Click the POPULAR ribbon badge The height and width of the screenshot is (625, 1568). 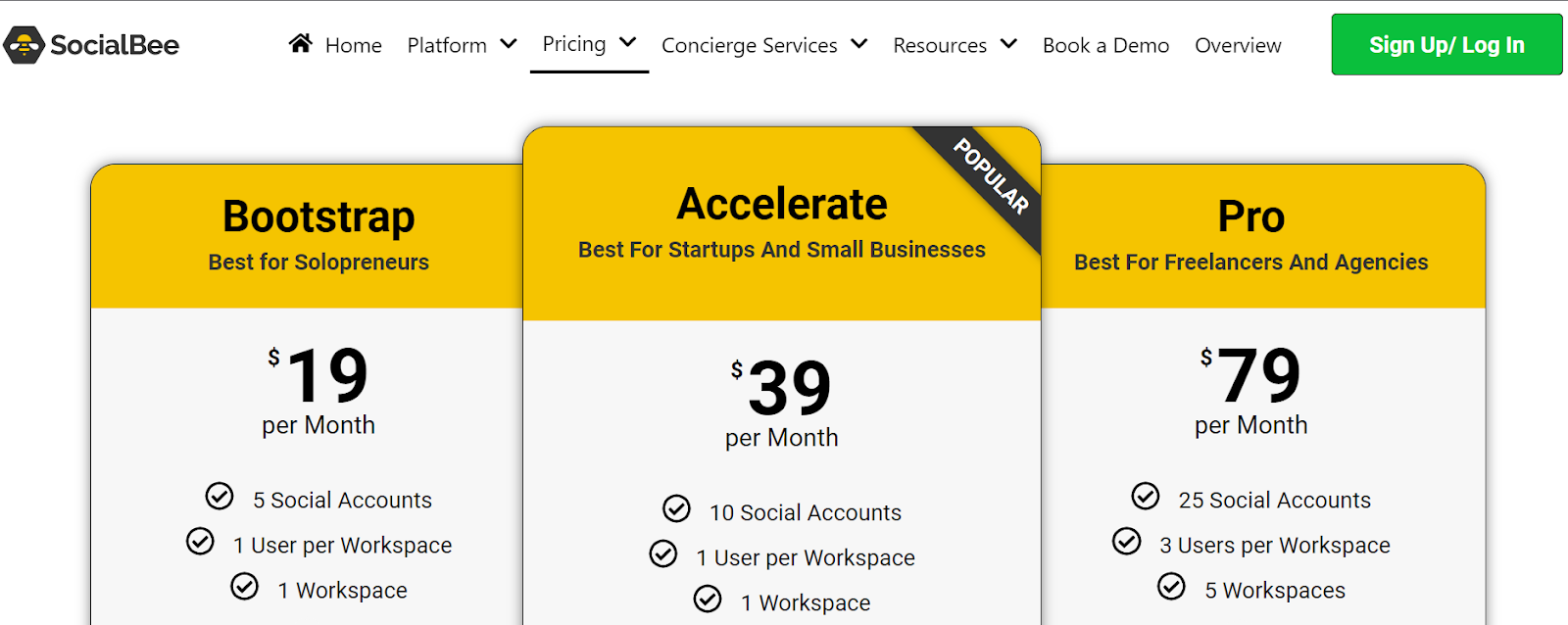tap(991, 176)
